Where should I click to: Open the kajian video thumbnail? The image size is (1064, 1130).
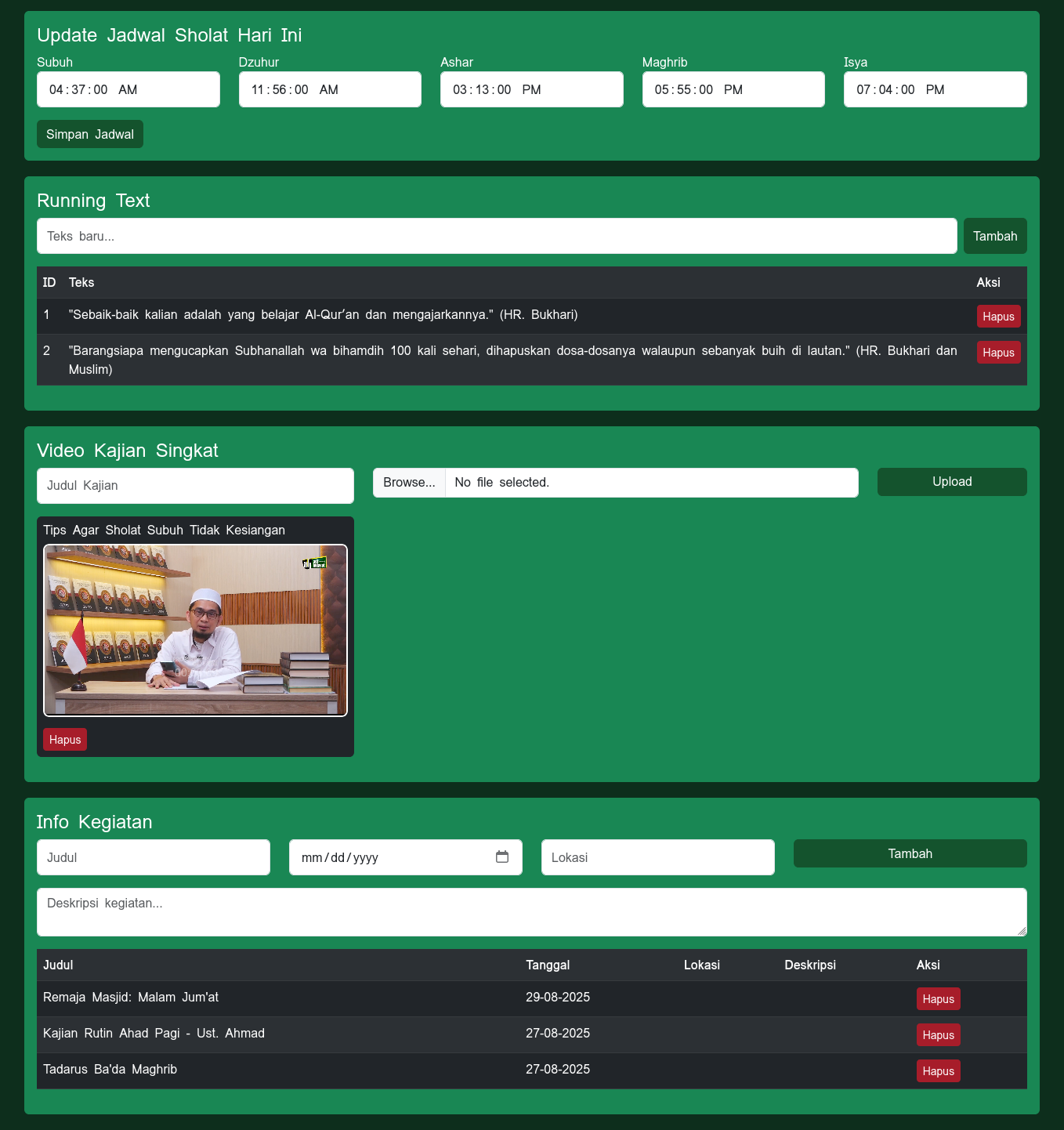coord(195,630)
